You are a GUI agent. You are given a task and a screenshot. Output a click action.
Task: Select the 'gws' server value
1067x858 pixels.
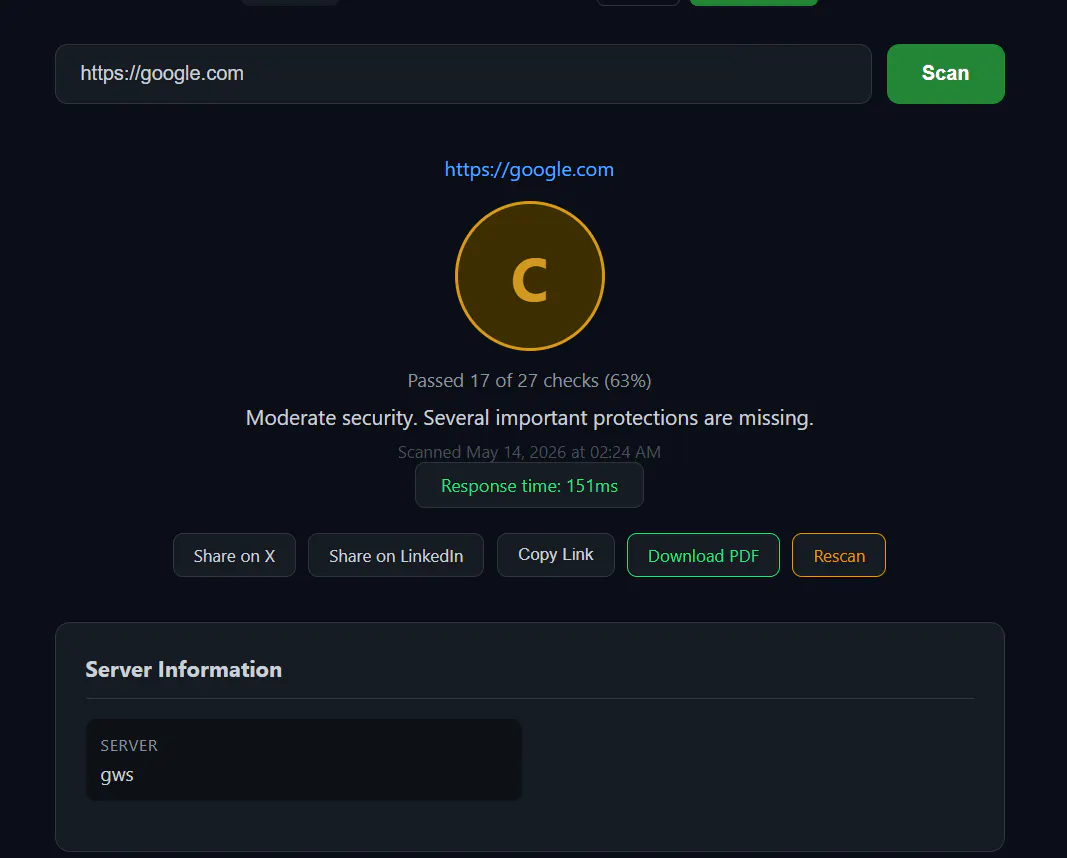(116, 775)
